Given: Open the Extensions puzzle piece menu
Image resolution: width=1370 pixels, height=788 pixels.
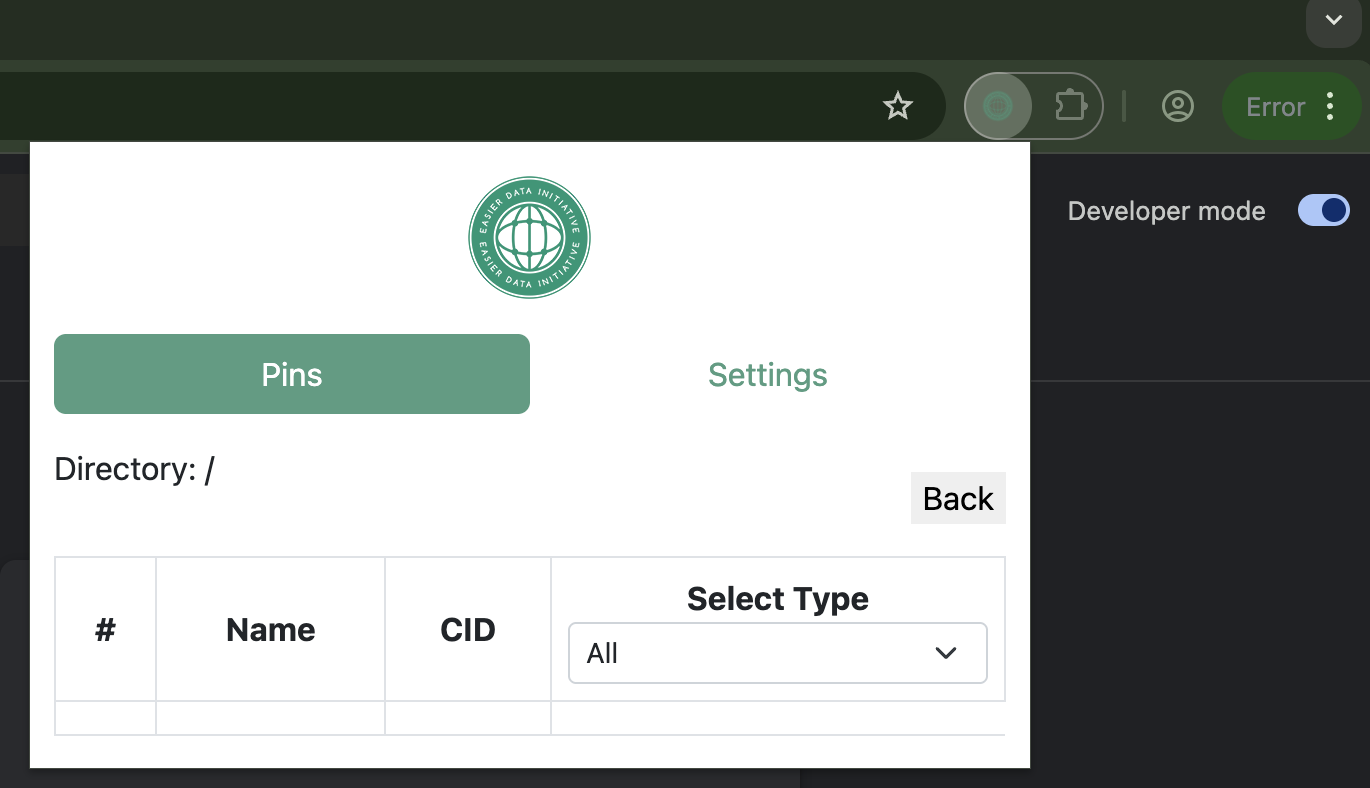Looking at the screenshot, I should tap(1070, 106).
